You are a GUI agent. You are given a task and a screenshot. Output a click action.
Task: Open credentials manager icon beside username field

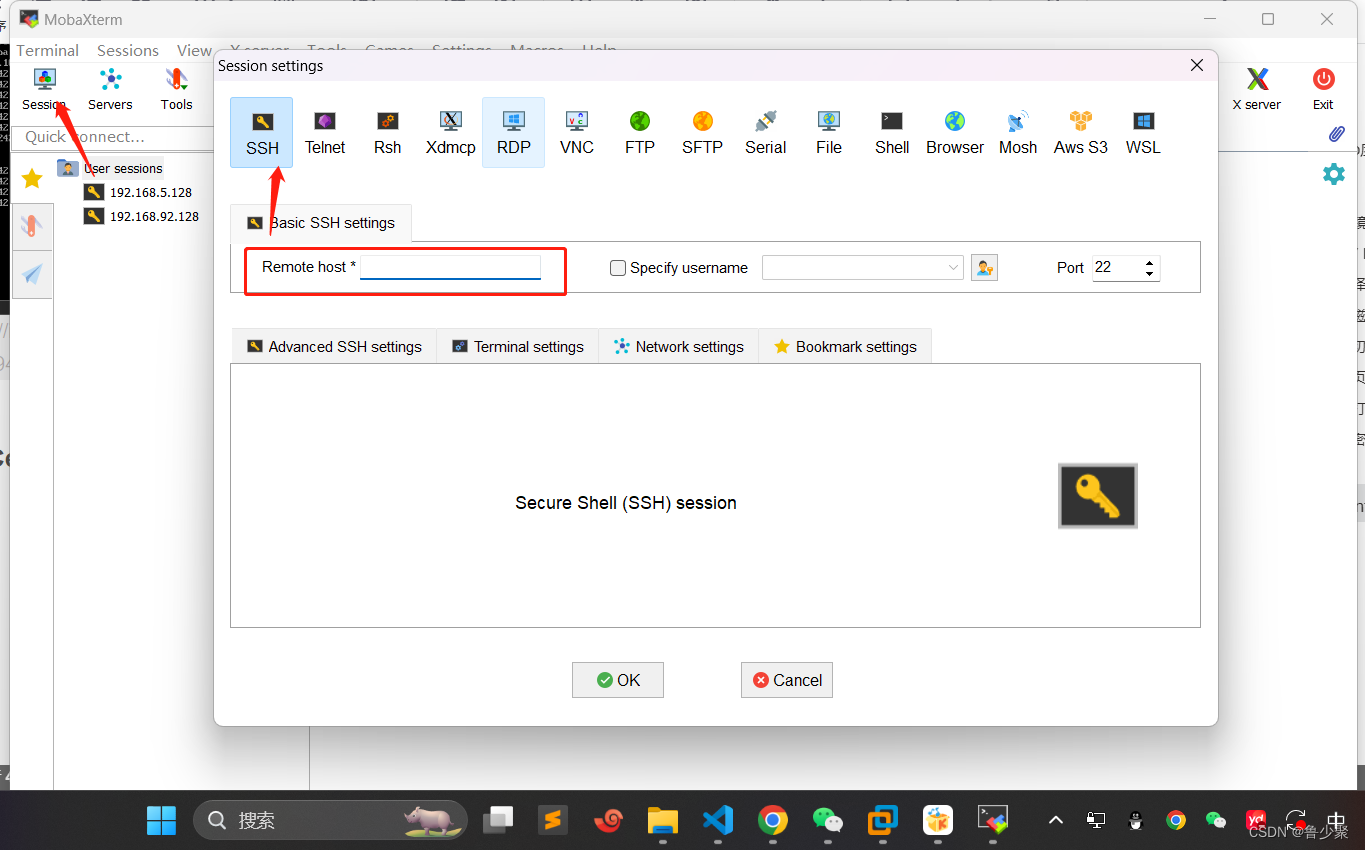point(984,268)
